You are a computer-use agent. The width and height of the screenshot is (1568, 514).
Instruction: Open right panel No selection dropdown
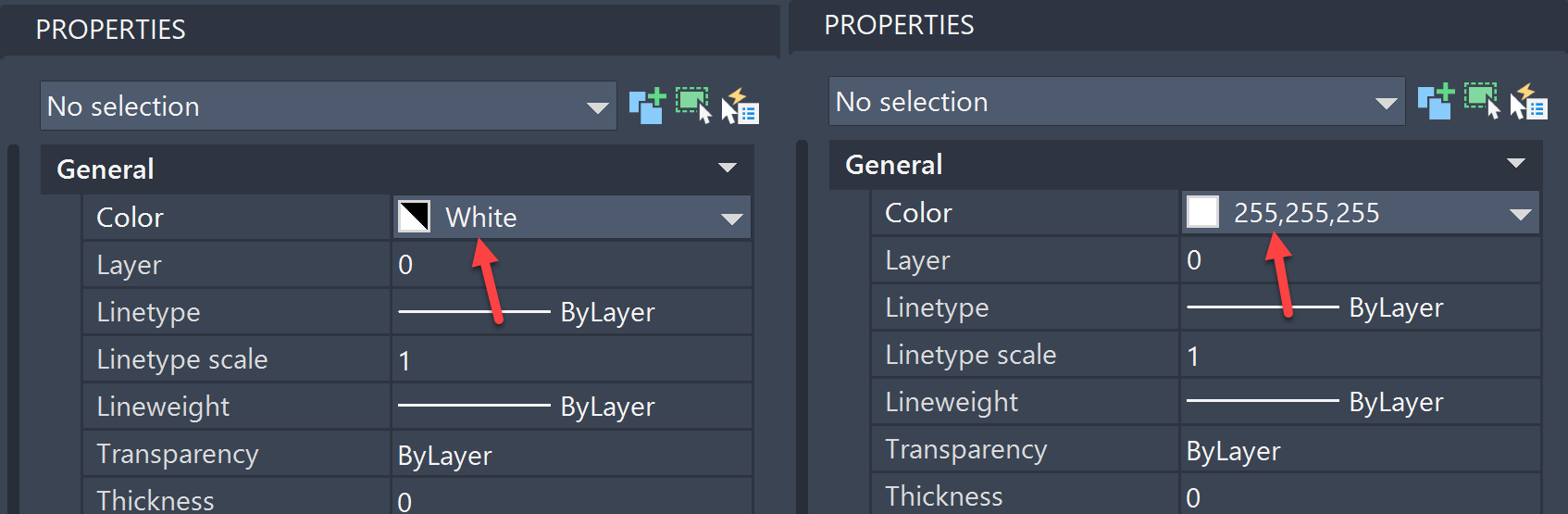pos(1387,103)
